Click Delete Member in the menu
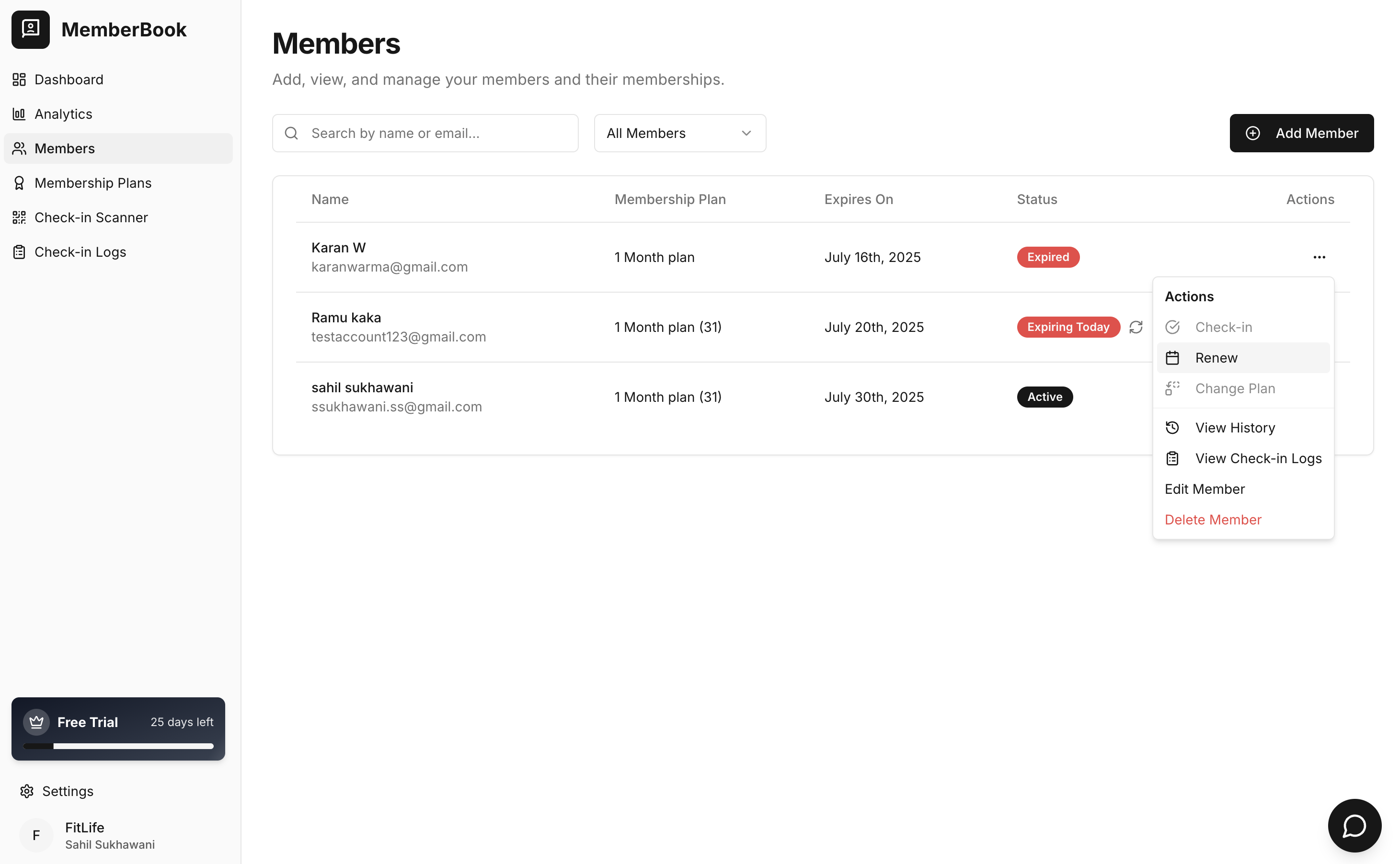The width and height of the screenshot is (1400, 864). click(1213, 520)
